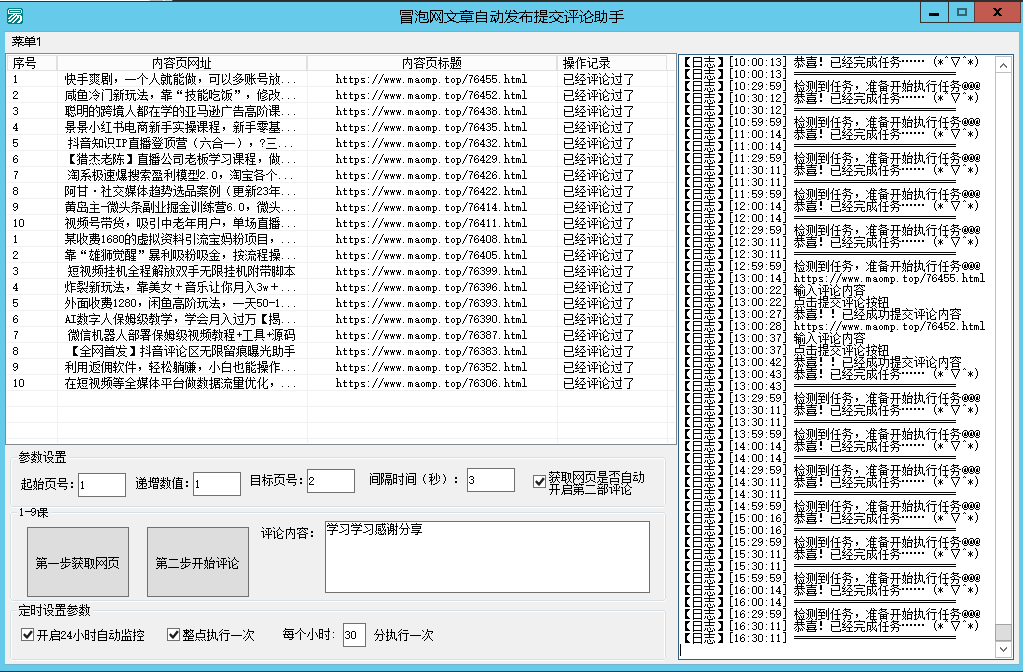Sort by the 内容页网址 column header
Screen dimensions: 1023x672
point(181,63)
